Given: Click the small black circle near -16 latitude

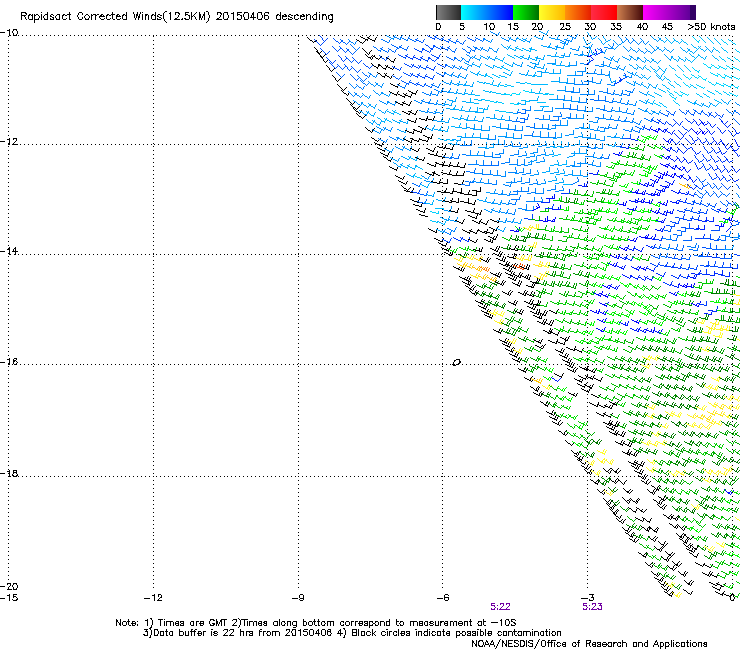Looking at the screenshot, I should pyautogui.click(x=456, y=363).
